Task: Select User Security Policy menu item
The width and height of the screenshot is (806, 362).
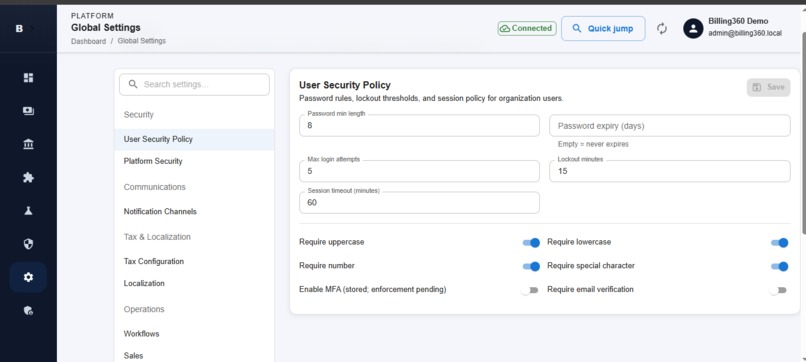Action: click(x=194, y=139)
